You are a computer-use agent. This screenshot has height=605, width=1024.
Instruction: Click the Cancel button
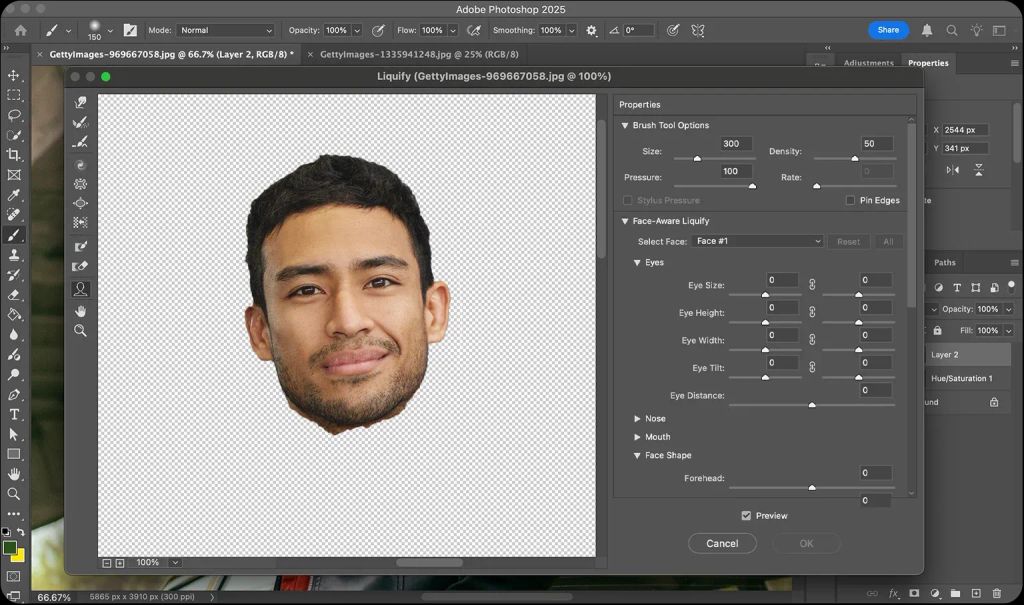click(x=722, y=543)
